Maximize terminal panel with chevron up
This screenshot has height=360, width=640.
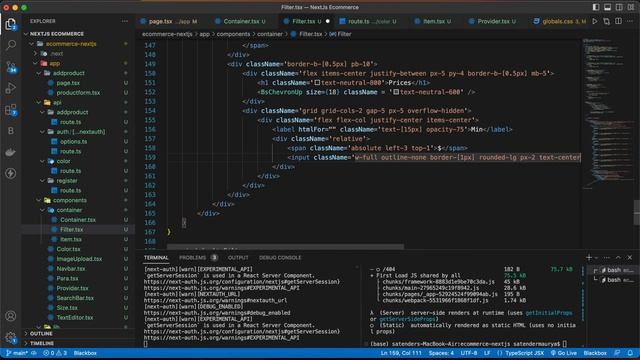(x=618, y=258)
